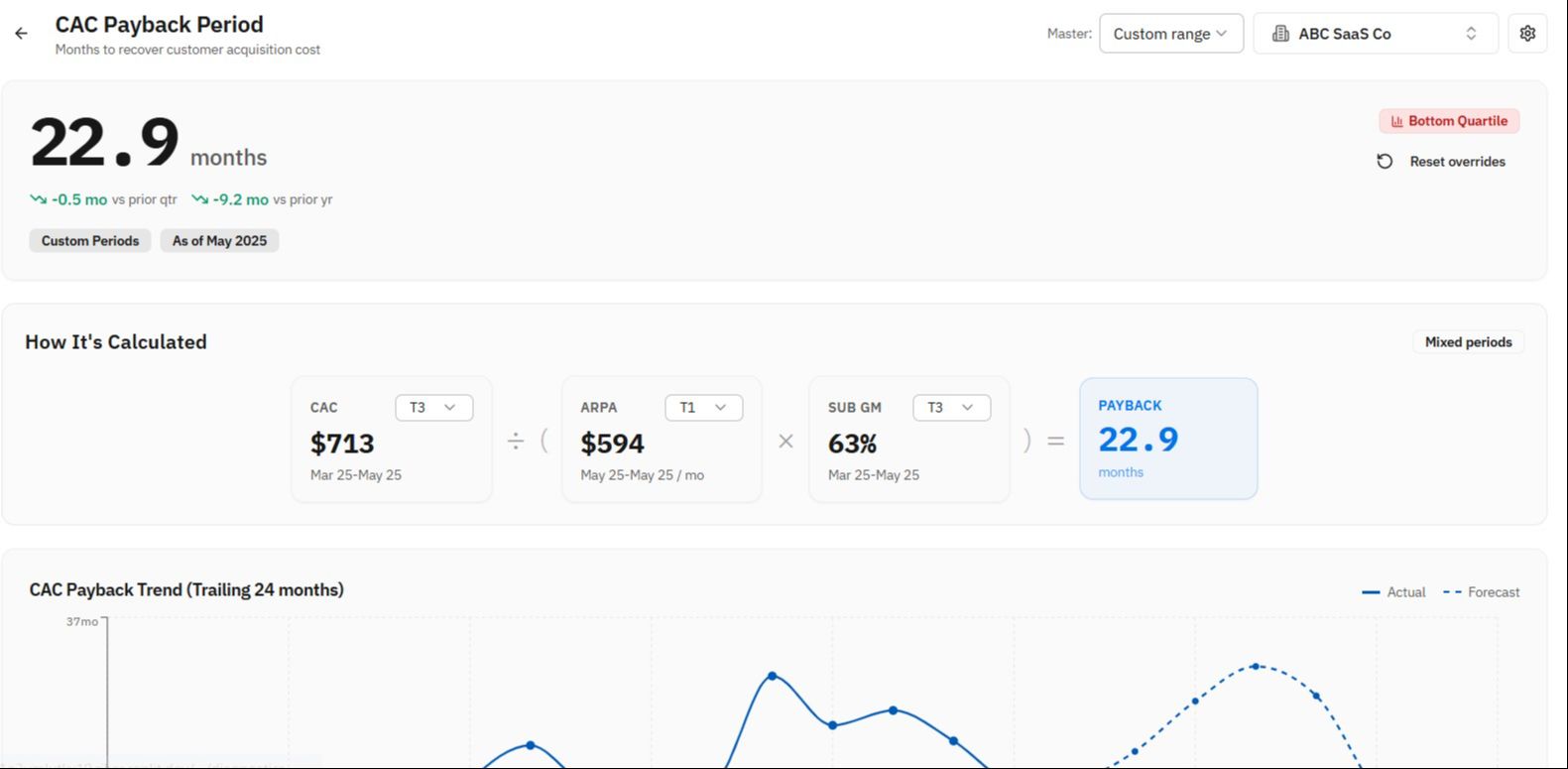Click the 'May 25-May 25 / mo' text
Screen dimensions: 1568x769
642,475
